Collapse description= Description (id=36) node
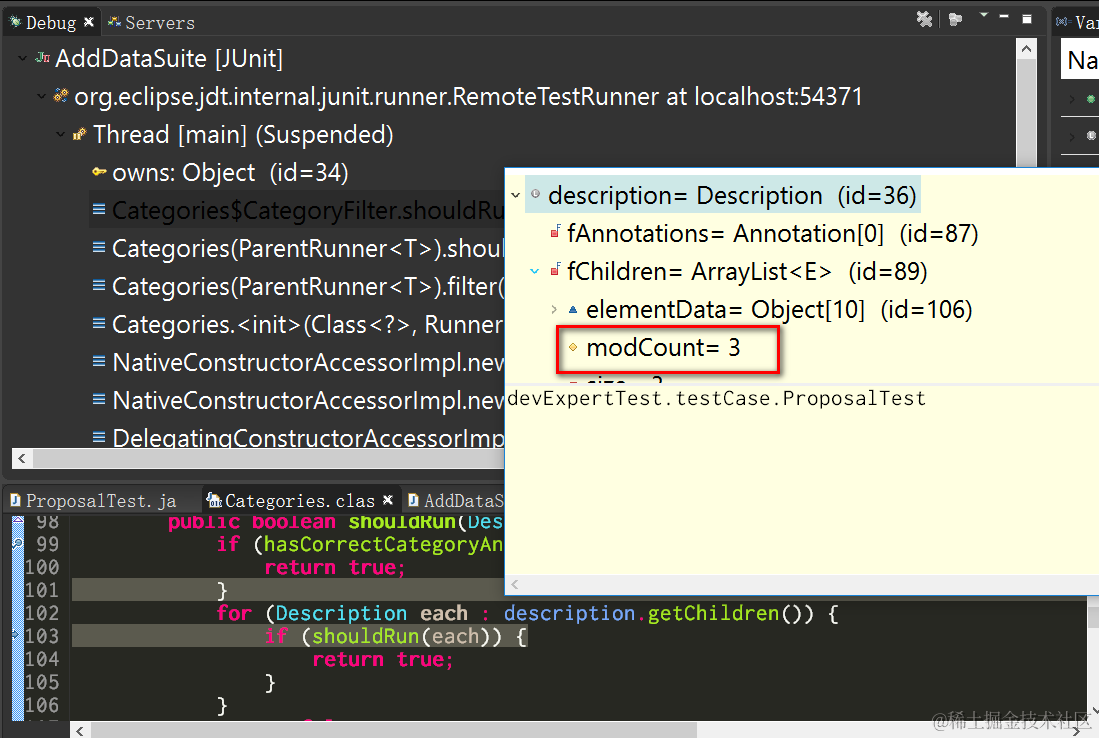This screenshot has width=1099, height=738. click(x=515, y=196)
